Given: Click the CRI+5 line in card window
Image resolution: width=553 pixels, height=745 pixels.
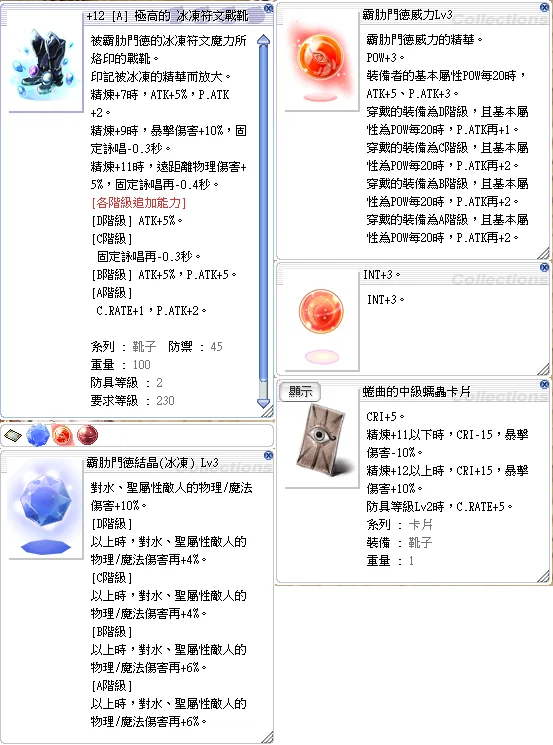Looking at the screenshot, I should point(385,417).
